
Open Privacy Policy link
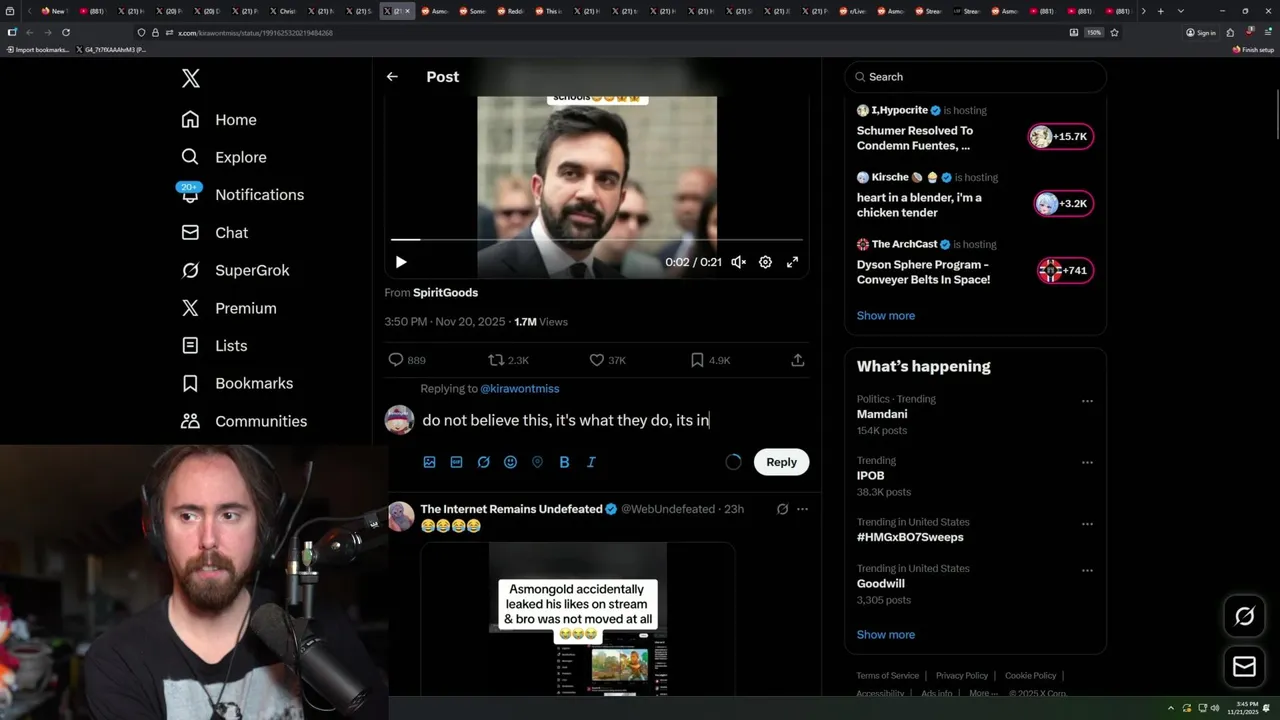[961, 676]
